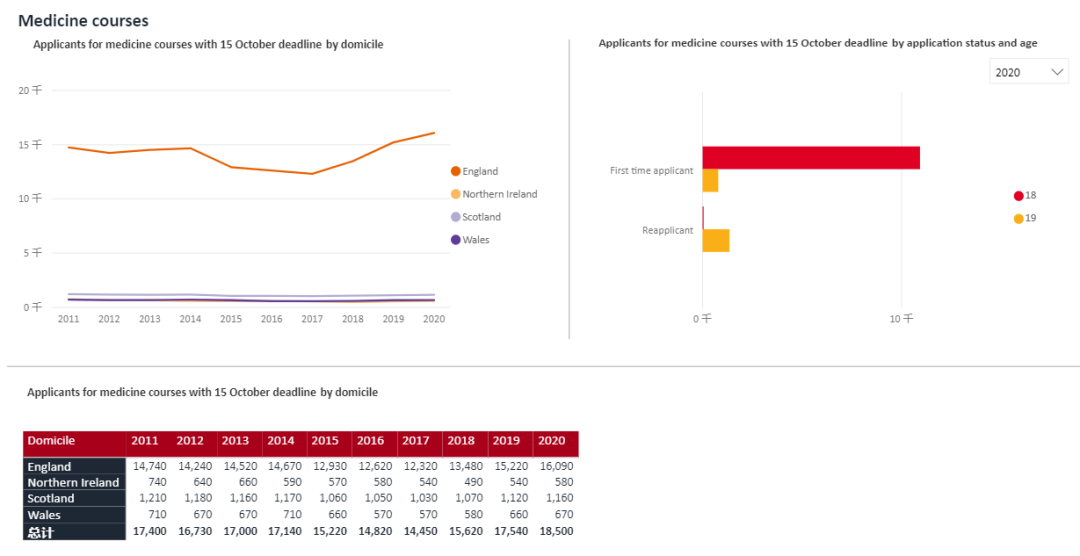Image resolution: width=1080 pixels, height=556 pixels.
Task: Click the yellow Reapplicant bar
Action: point(716,240)
